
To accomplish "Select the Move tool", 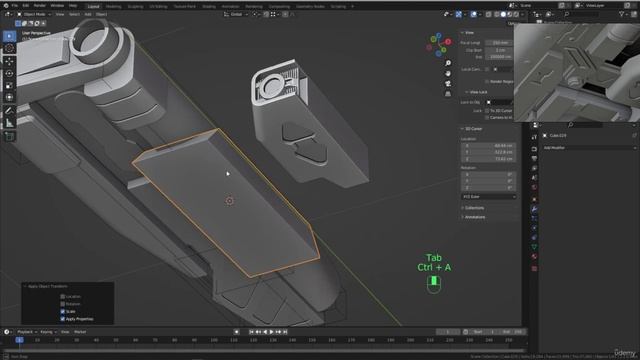I will click(9, 62).
